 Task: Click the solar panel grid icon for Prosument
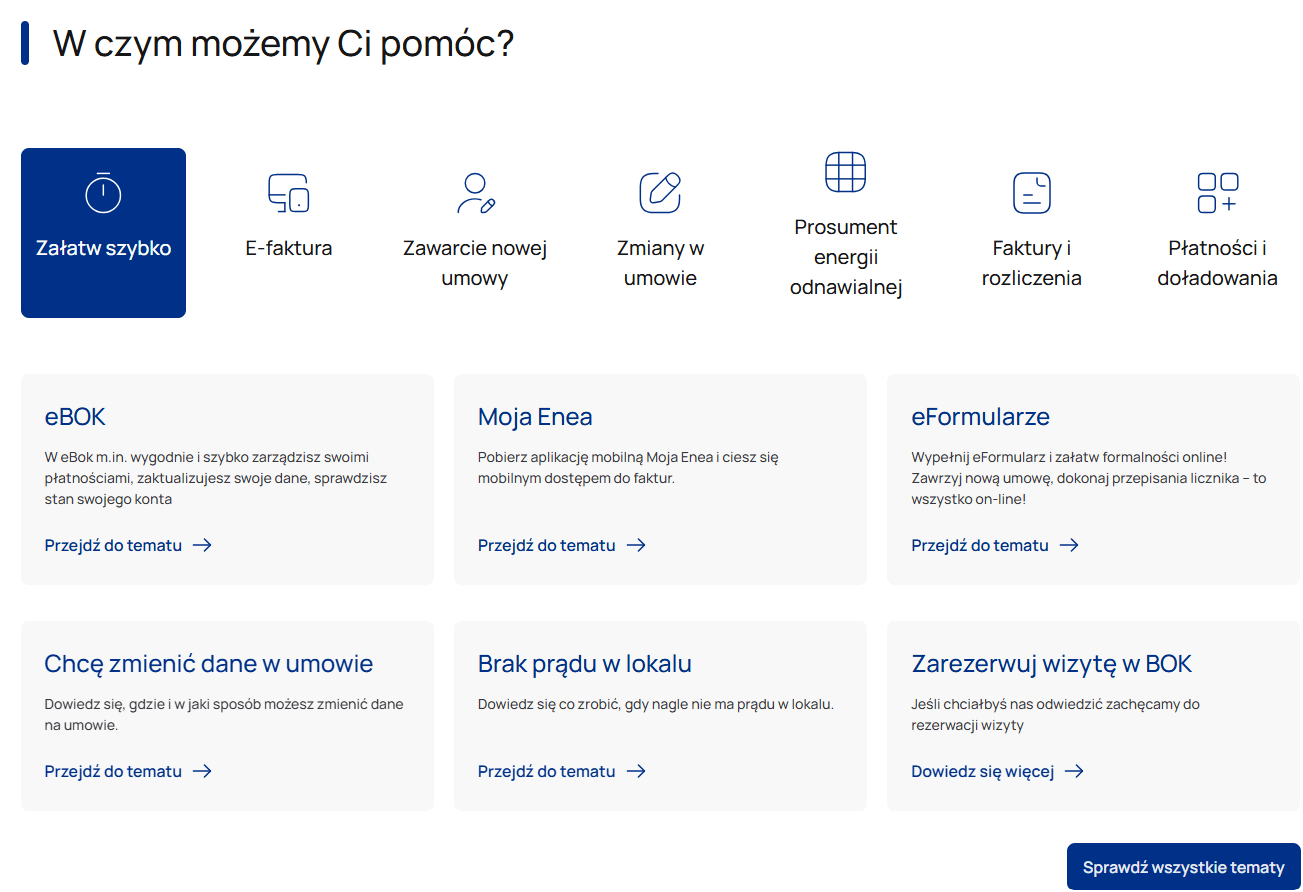pos(846,171)
